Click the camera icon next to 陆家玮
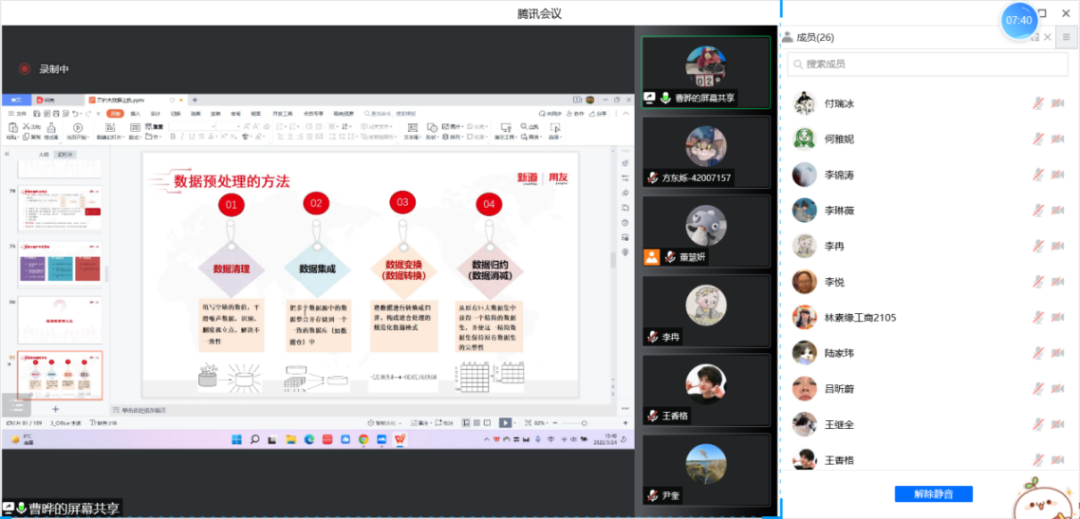Image resolution: width=1080 pixels, height=519 pixels. click(x=1058, y=353)
